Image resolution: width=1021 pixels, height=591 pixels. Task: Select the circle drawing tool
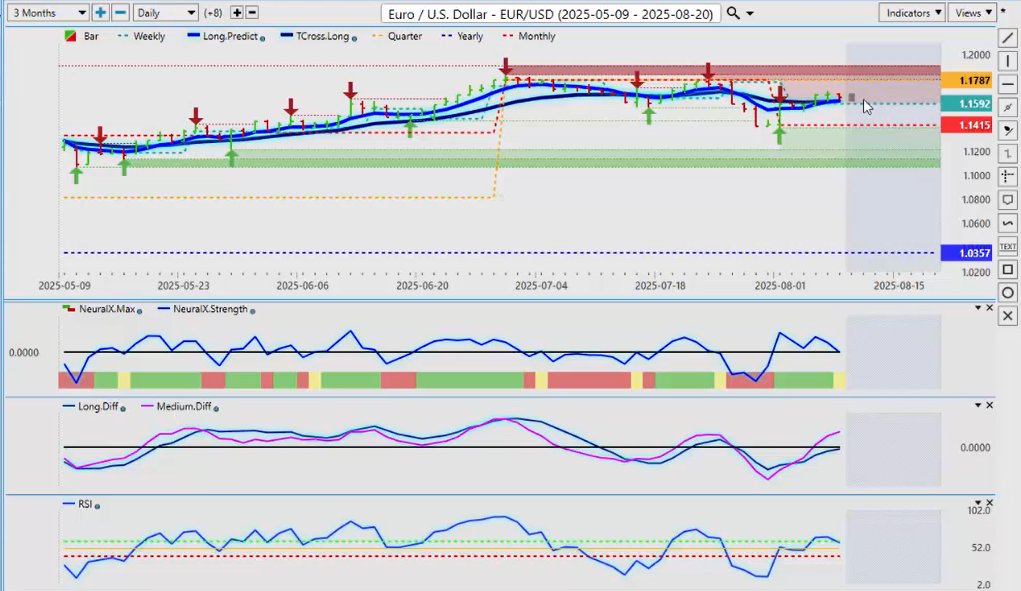1008,292
